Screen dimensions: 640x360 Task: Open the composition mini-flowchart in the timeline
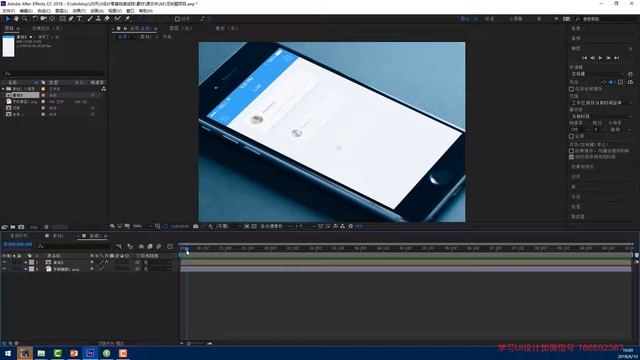coord(119,246)
